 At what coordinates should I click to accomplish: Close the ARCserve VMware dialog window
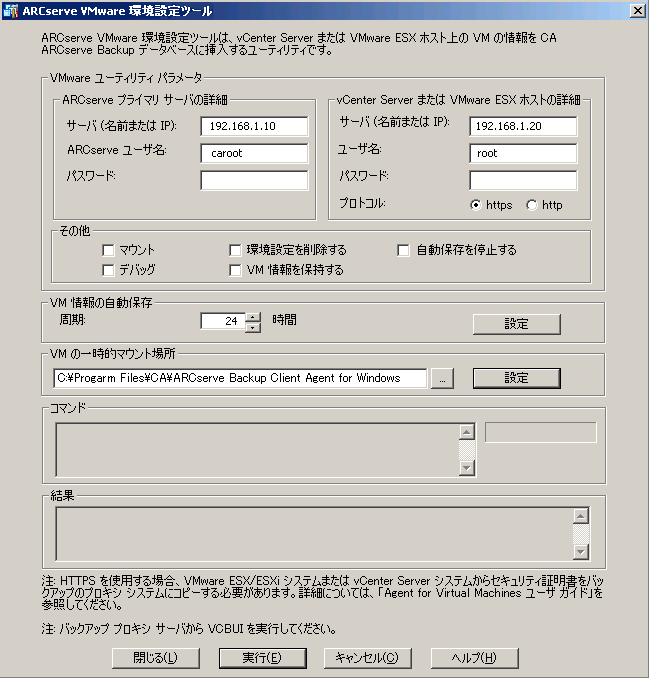pos(637,10)
